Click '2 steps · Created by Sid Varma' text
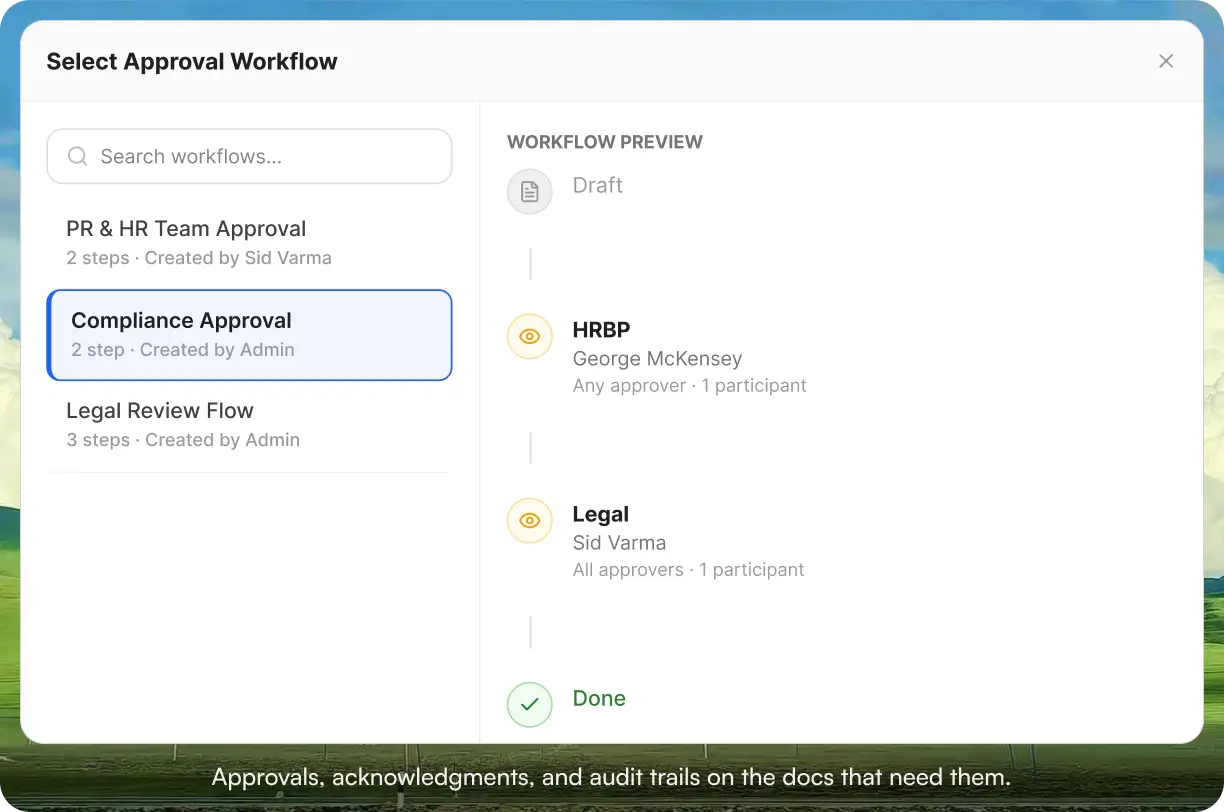 [199, 258]
